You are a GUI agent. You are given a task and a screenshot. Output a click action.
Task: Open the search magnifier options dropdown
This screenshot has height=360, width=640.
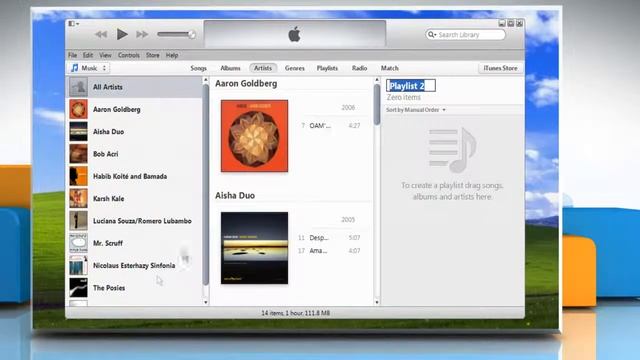point(432,35)
